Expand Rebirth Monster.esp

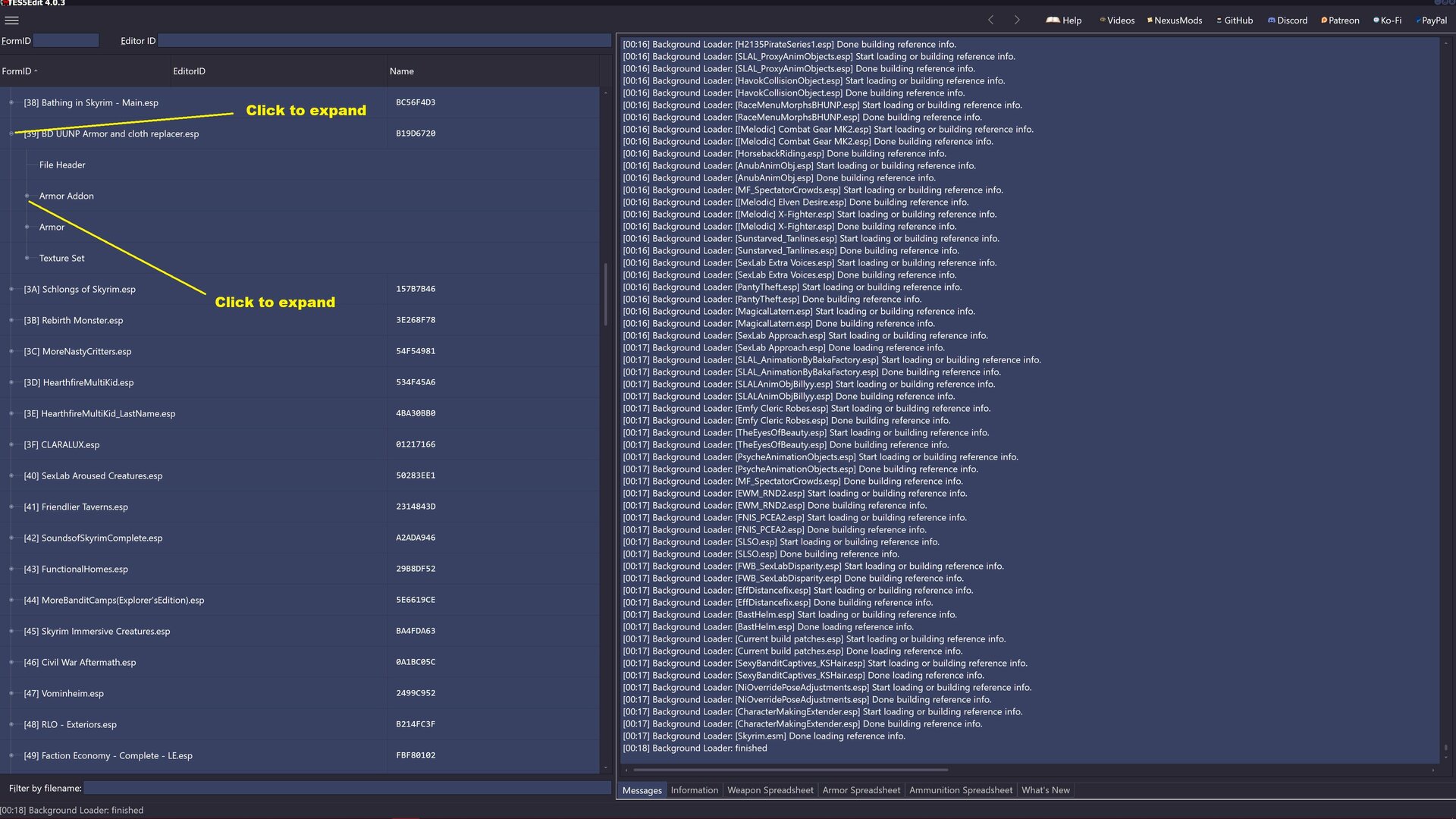point(11,320)
